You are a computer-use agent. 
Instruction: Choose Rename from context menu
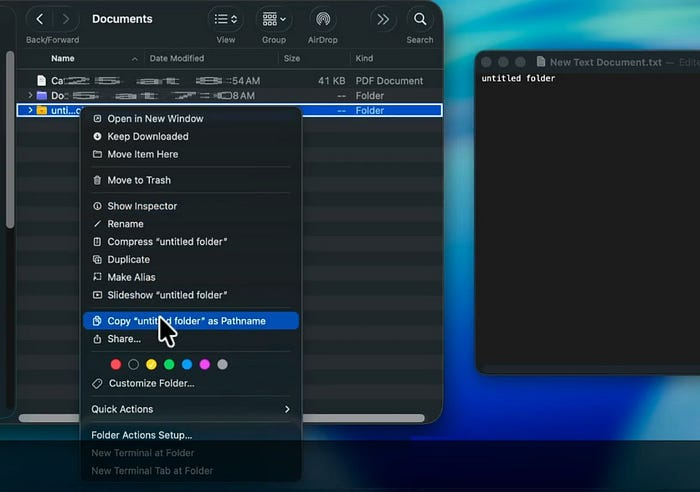(191, 224)
